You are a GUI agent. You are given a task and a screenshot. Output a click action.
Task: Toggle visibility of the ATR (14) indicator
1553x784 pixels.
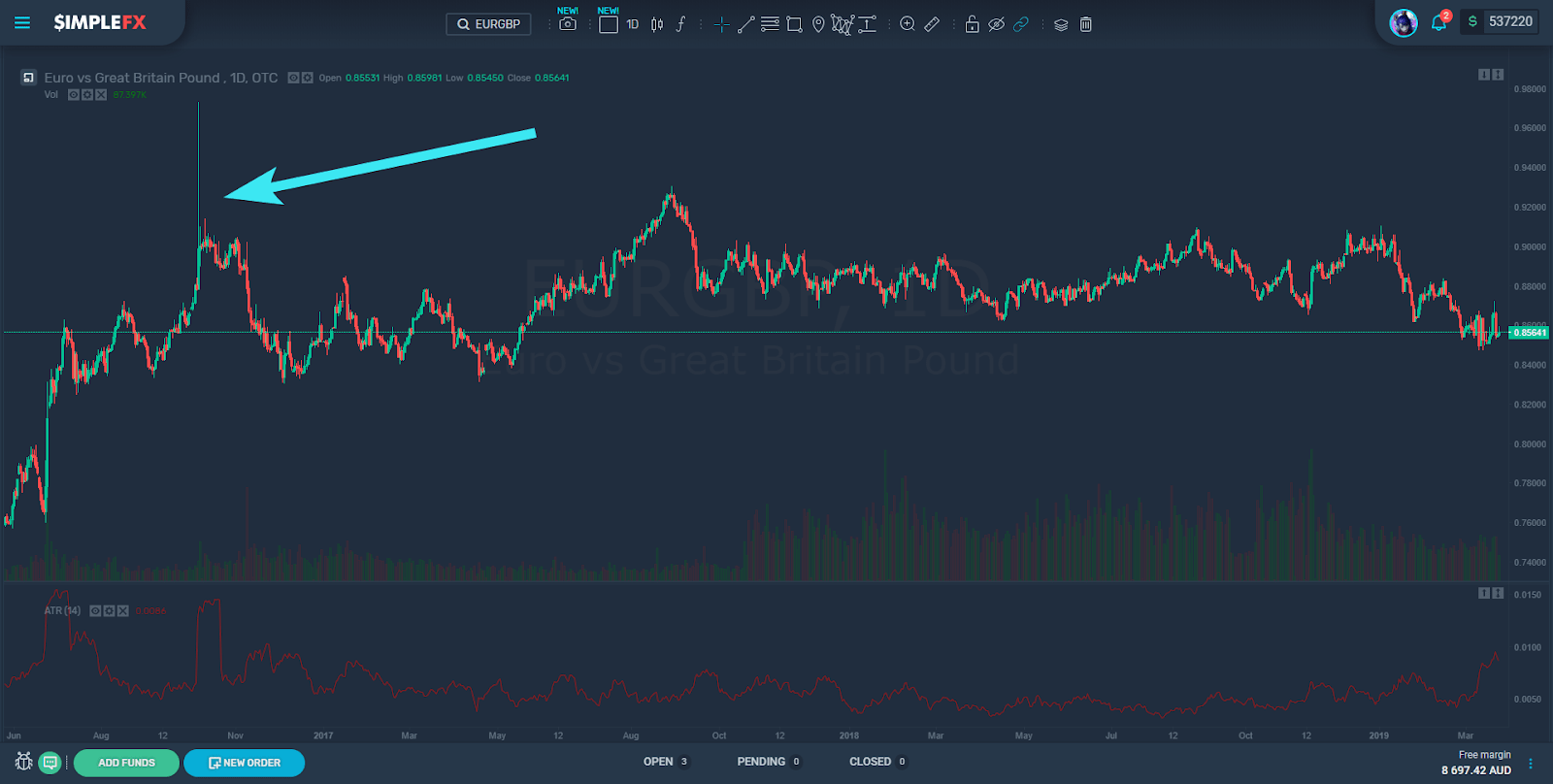click(x=95, y=611)
